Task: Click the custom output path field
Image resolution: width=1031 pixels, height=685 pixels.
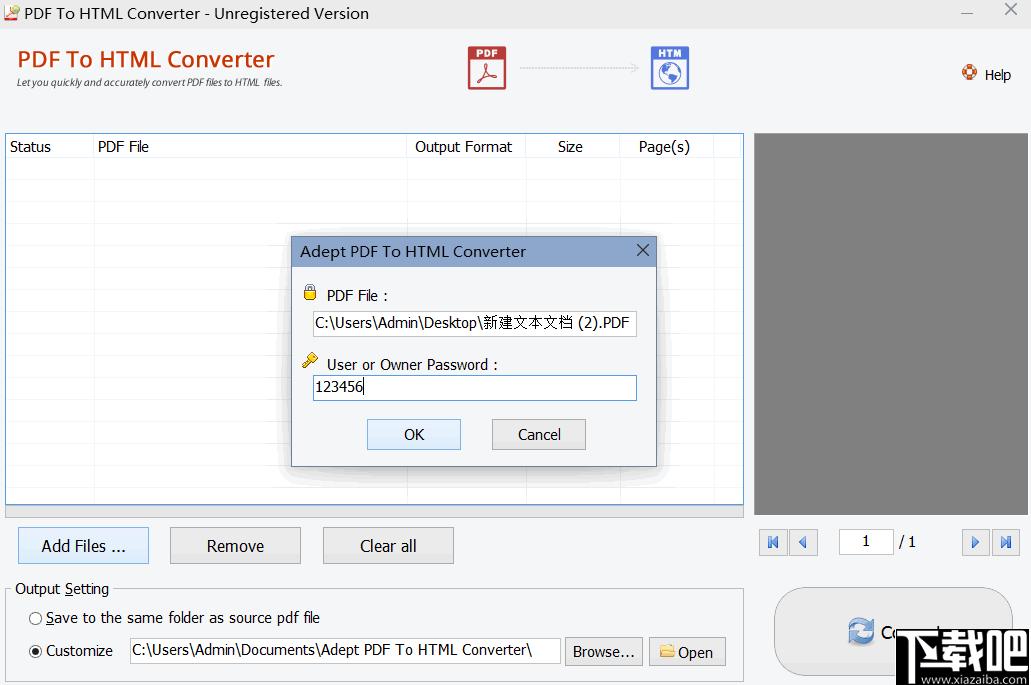Action: [345, 651]
